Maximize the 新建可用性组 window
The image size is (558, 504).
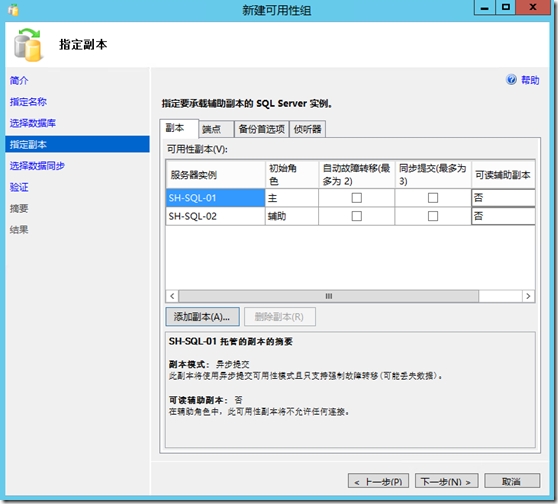pyautogui.click(x=505, y=7)
